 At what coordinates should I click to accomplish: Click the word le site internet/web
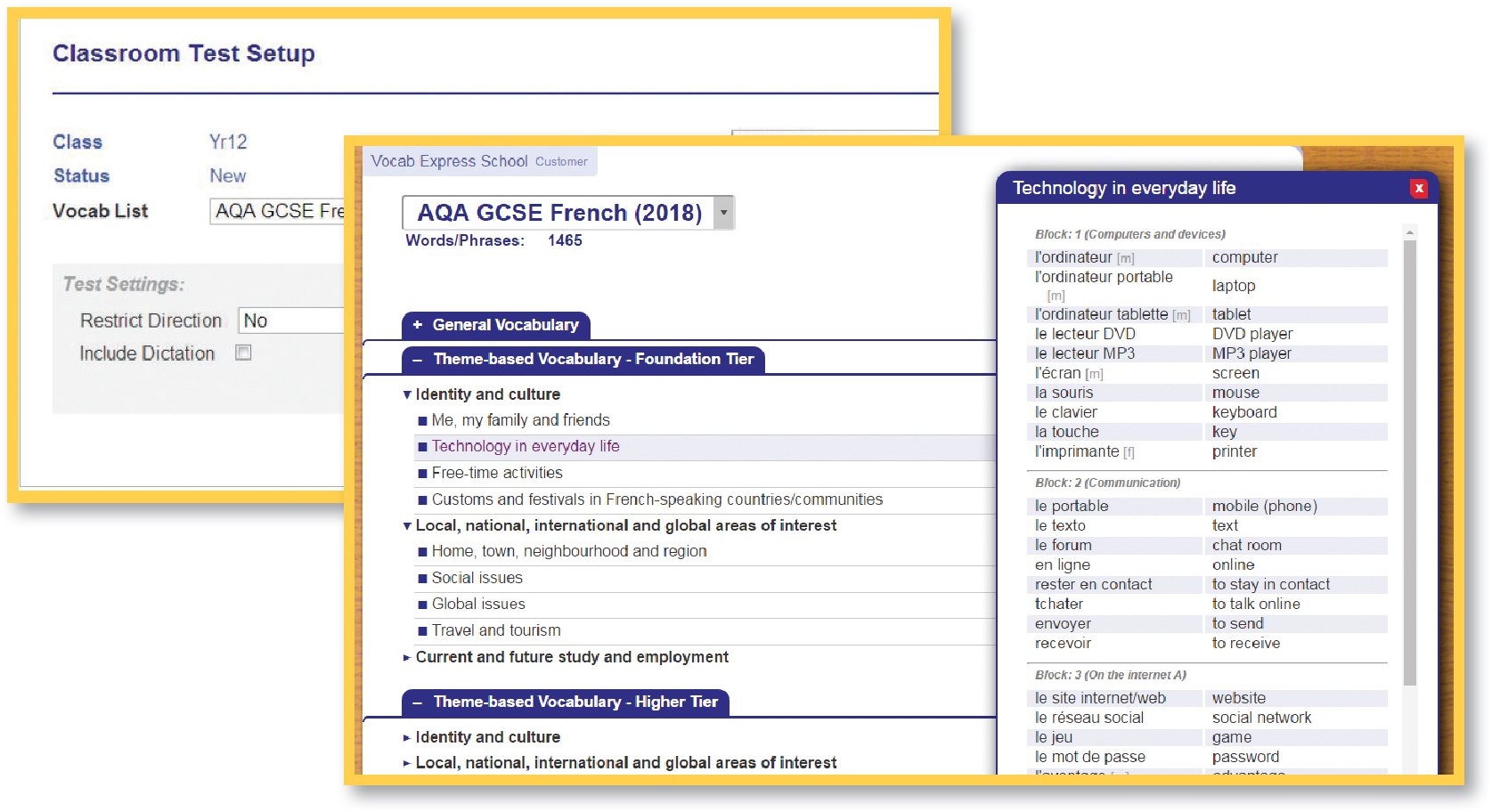[1100, 698]
